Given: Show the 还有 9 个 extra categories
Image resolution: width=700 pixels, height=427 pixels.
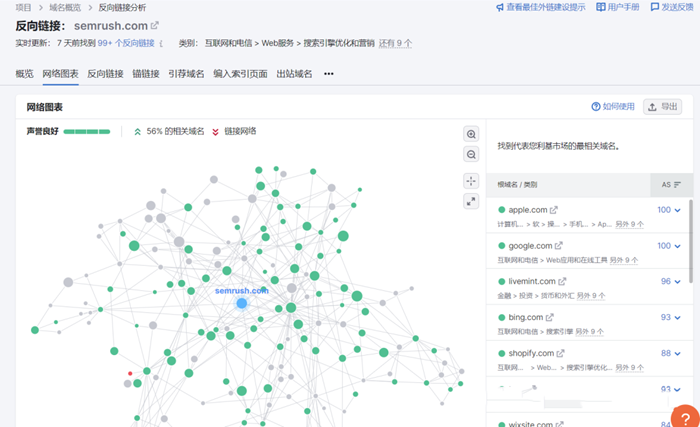Looking at the screenshot, I should coord(395,43).
